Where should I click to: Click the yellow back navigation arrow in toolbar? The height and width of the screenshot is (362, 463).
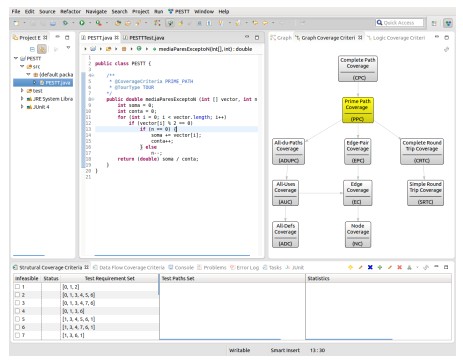pyautogui.click(x=255, y=23)
